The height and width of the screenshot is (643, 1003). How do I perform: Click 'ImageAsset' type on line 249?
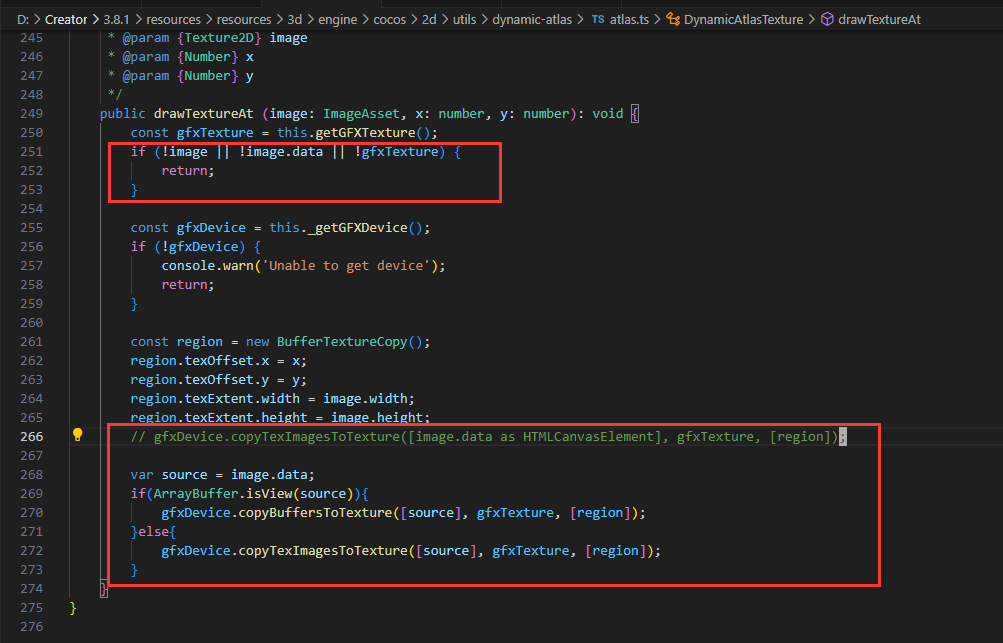coord(361,113)
